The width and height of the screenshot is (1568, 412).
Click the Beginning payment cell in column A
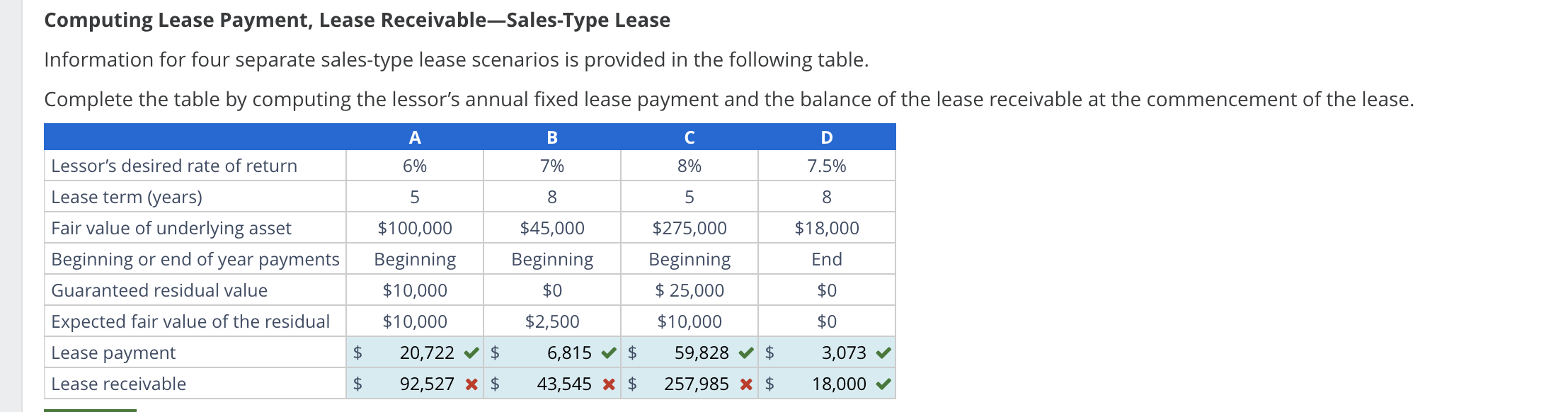pyautogui.click(x=415, y=259)
